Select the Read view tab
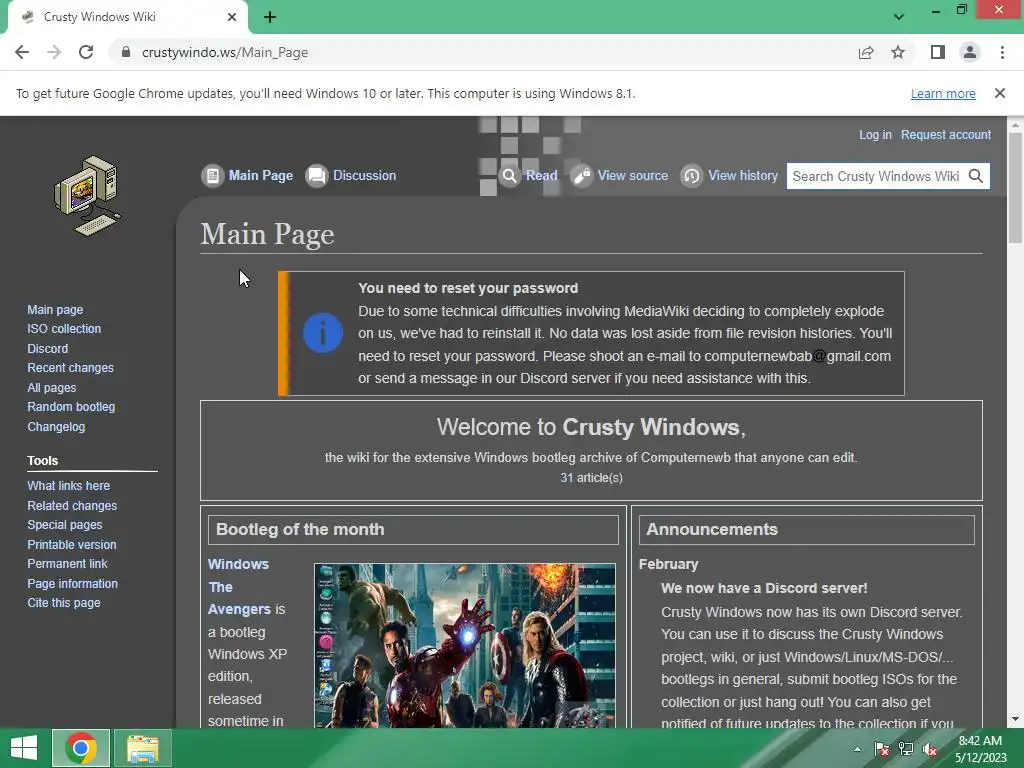This screenshot has height=768, width=1024. click(x=541, y=176)
